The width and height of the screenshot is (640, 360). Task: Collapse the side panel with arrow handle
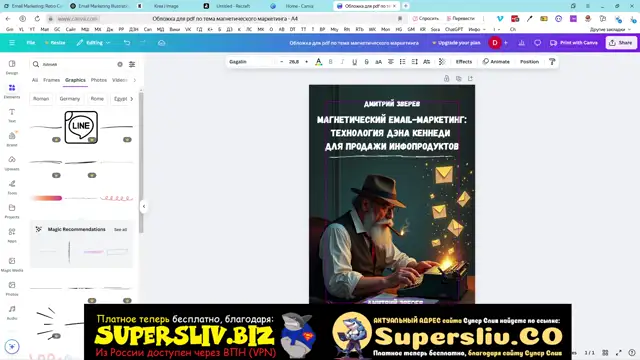pyautogui.click(x=144, y=207)
